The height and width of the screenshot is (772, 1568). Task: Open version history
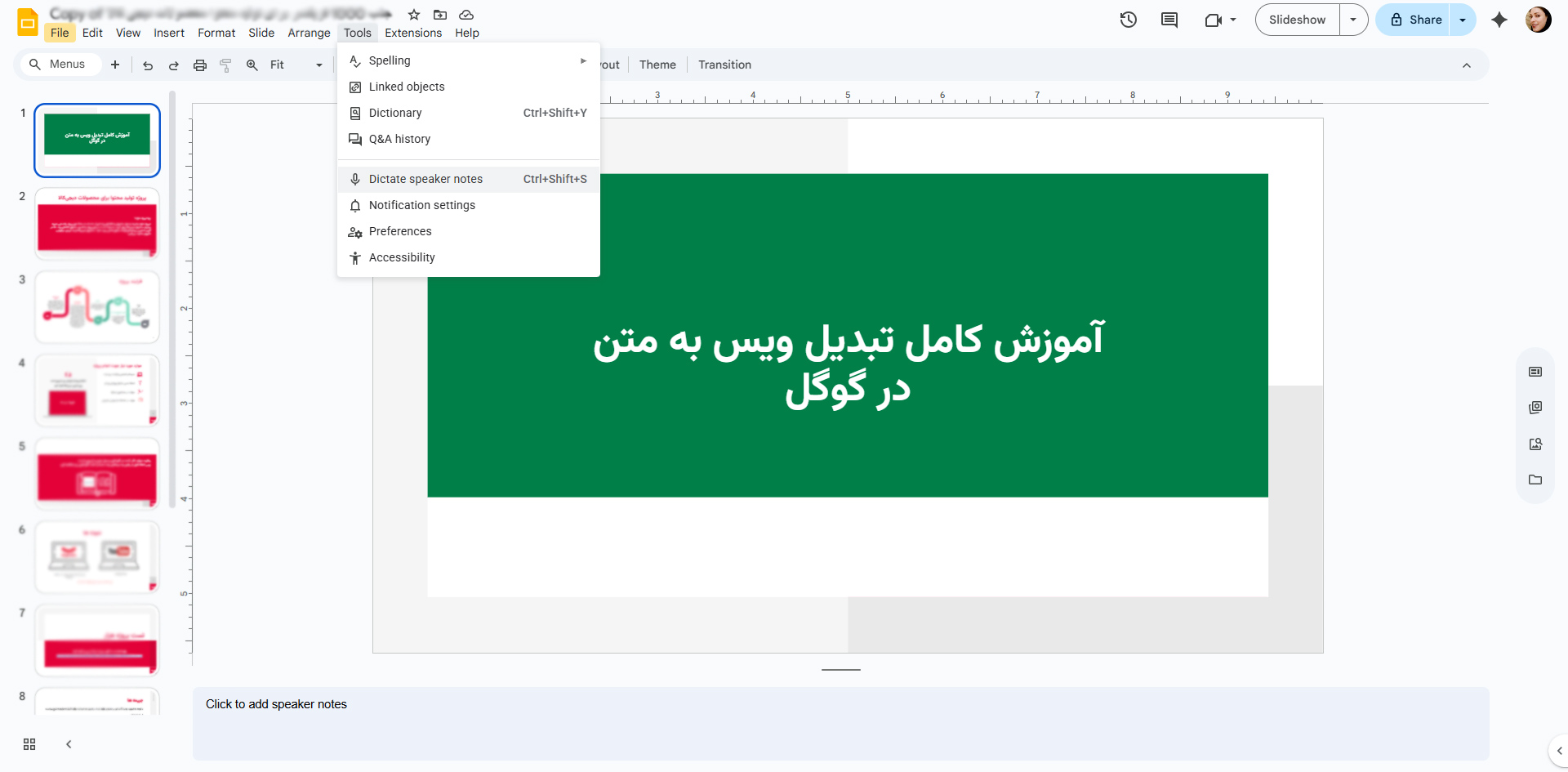point(1128,19)
